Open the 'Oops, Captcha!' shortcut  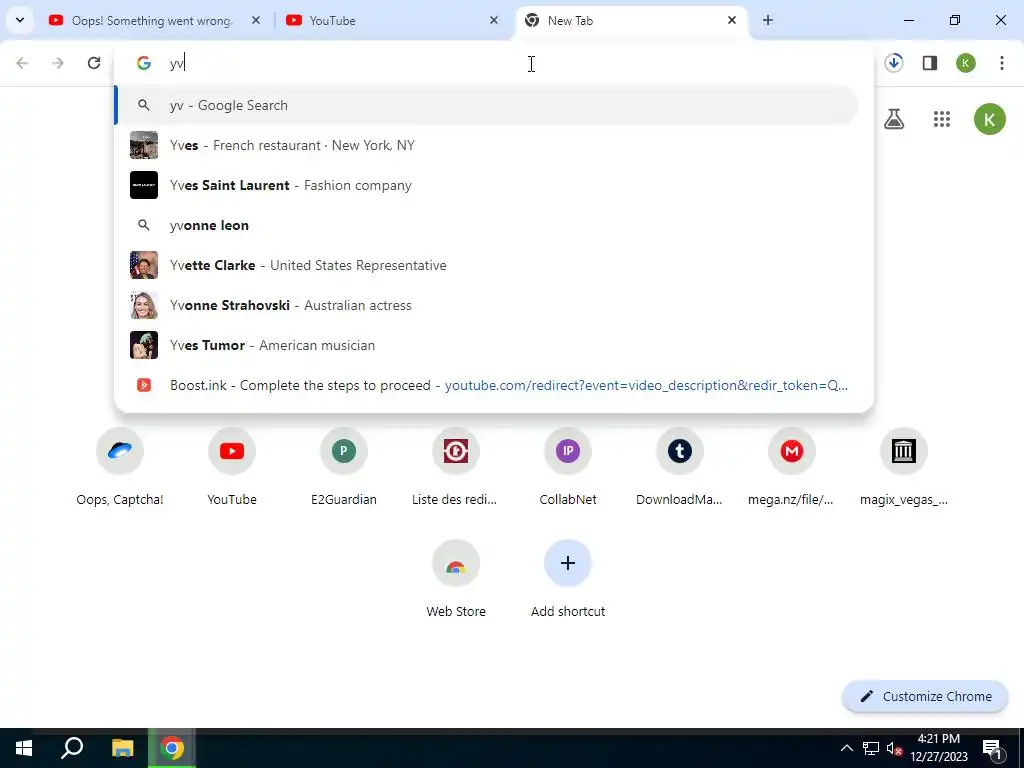tap(120, 468)
